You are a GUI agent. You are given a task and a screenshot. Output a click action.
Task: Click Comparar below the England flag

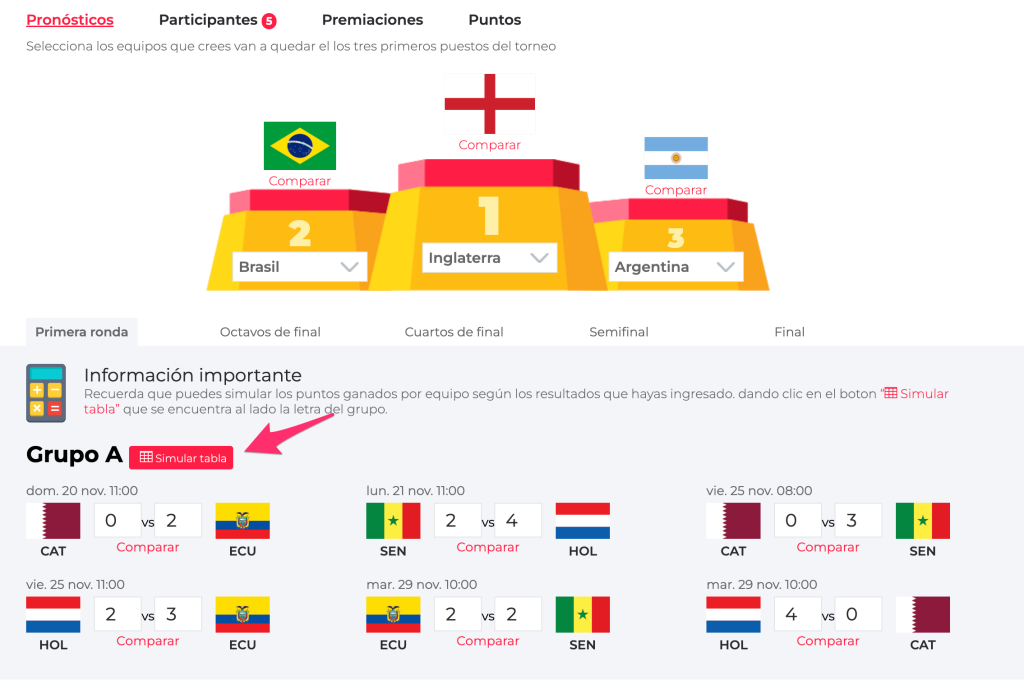coord(490,145)
